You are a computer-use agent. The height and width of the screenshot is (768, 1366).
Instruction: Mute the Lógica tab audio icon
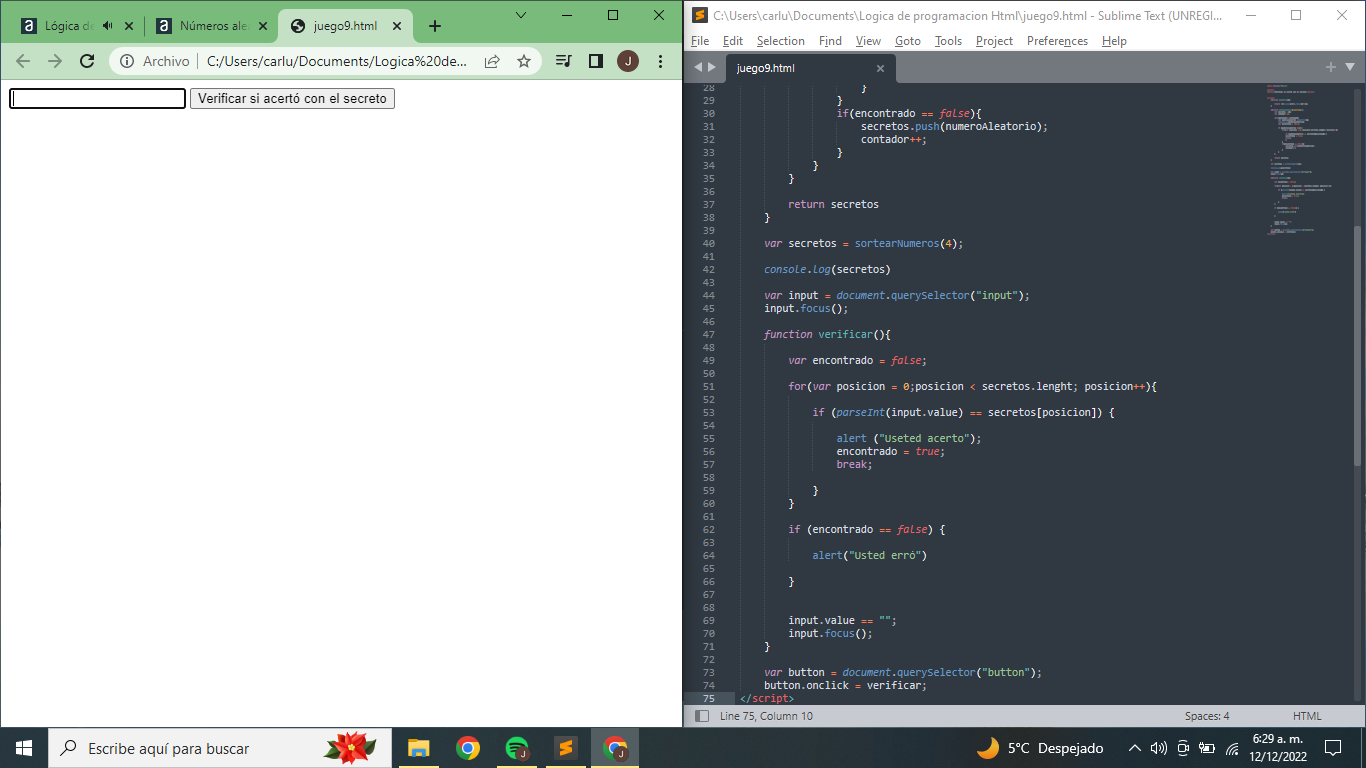click(108, 26)
